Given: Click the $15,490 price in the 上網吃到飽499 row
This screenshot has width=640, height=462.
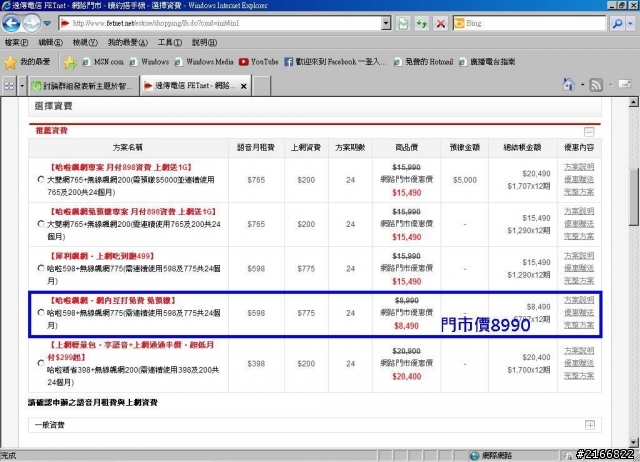Looking at the screenshot, I should tap(407, 281).
